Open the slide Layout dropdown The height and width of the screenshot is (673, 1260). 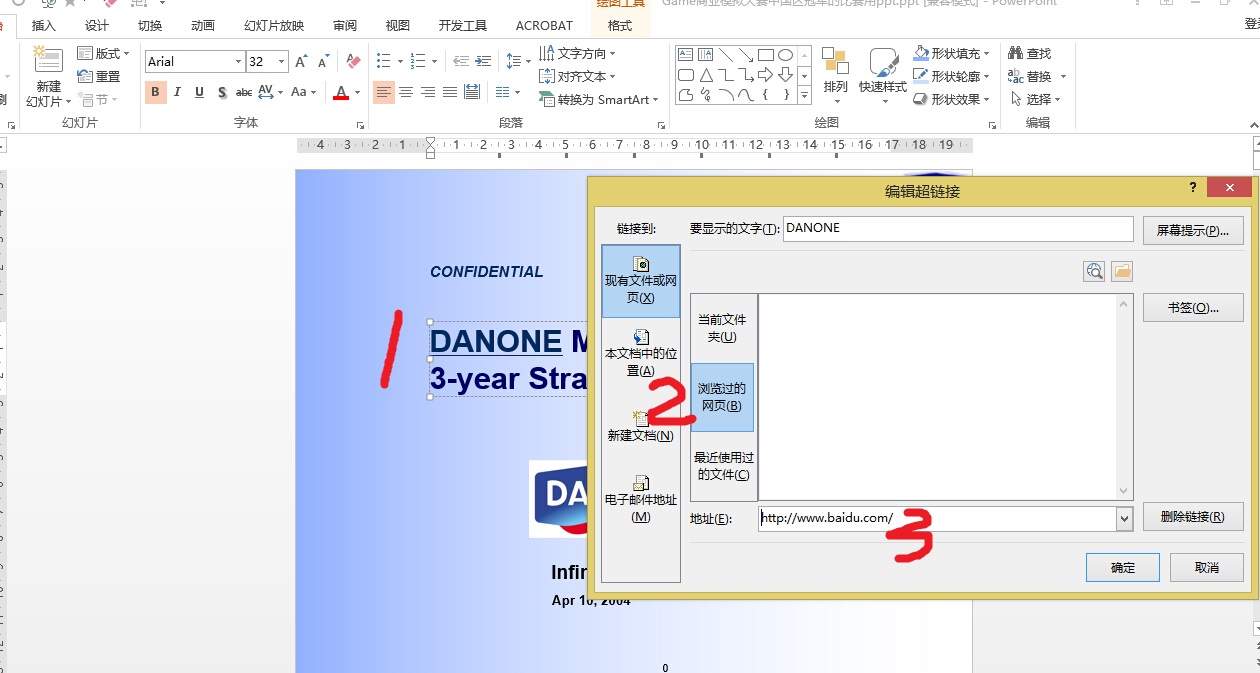click(x=104, y=53)
